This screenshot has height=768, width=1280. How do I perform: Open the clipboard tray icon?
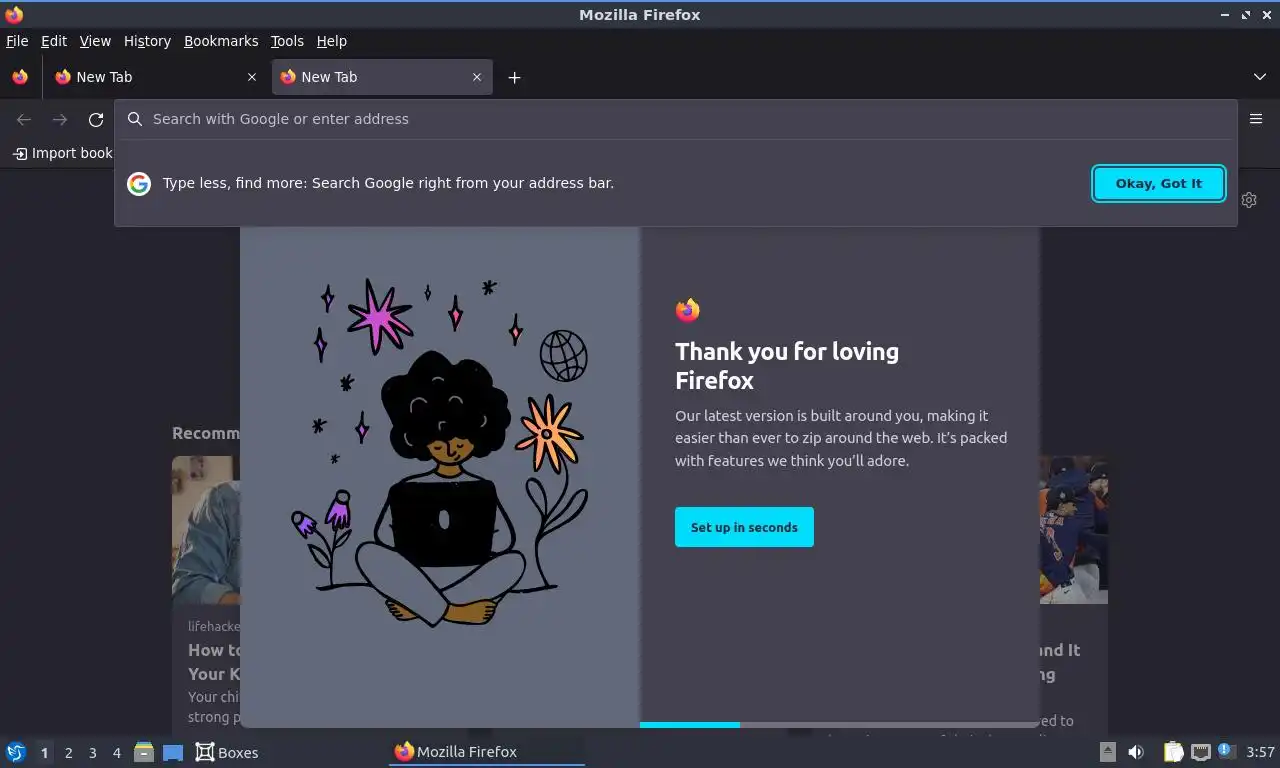(x=1174, y=752)
